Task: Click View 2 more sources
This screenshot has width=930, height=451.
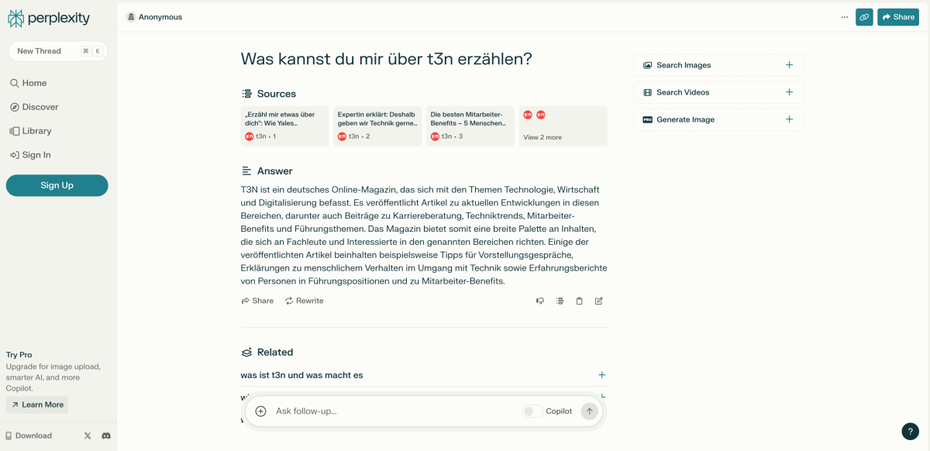Action: (x=563, y=126)
